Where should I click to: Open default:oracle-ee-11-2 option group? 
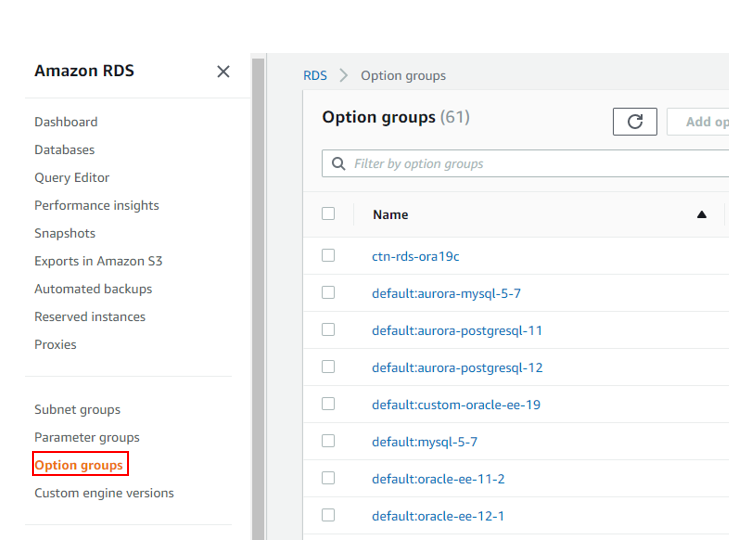point(438,479)
